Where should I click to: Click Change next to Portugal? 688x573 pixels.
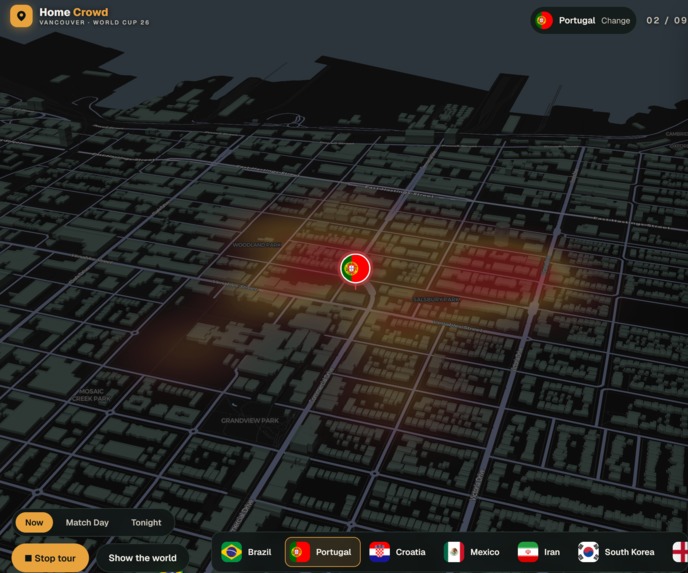pyautogui.click(x=615, y=21)
